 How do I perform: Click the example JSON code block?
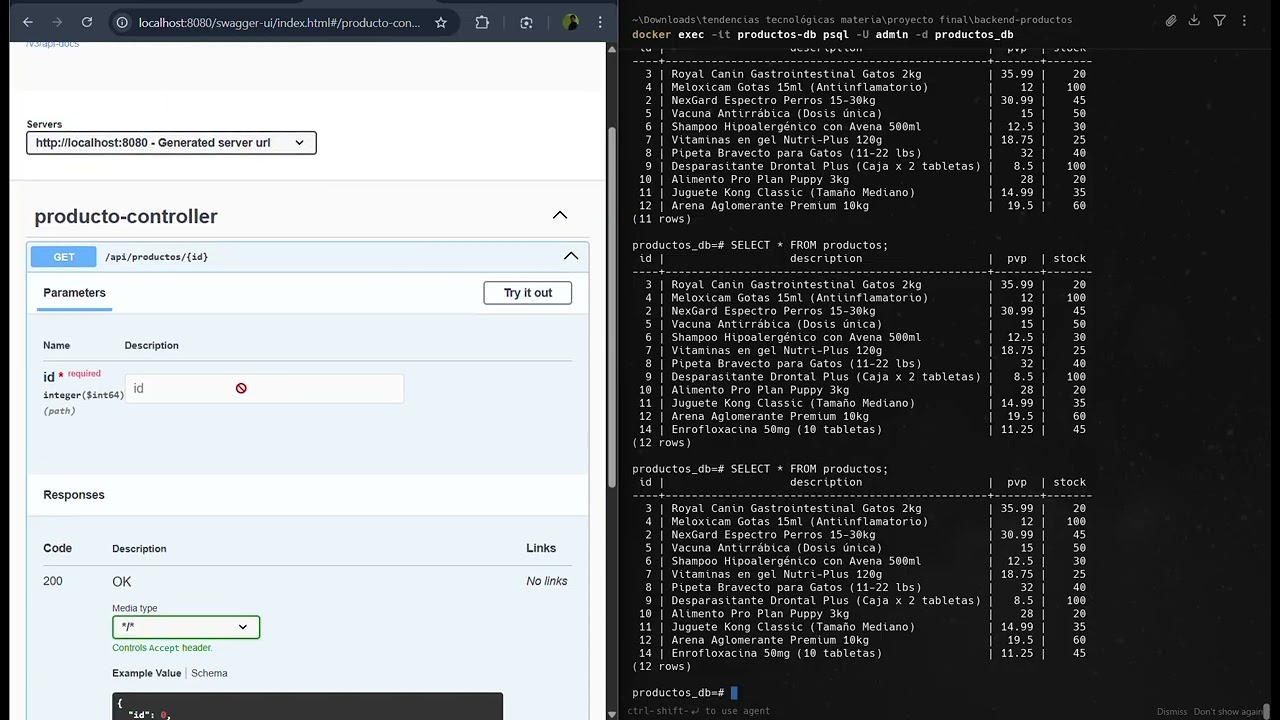coord(307,706)
